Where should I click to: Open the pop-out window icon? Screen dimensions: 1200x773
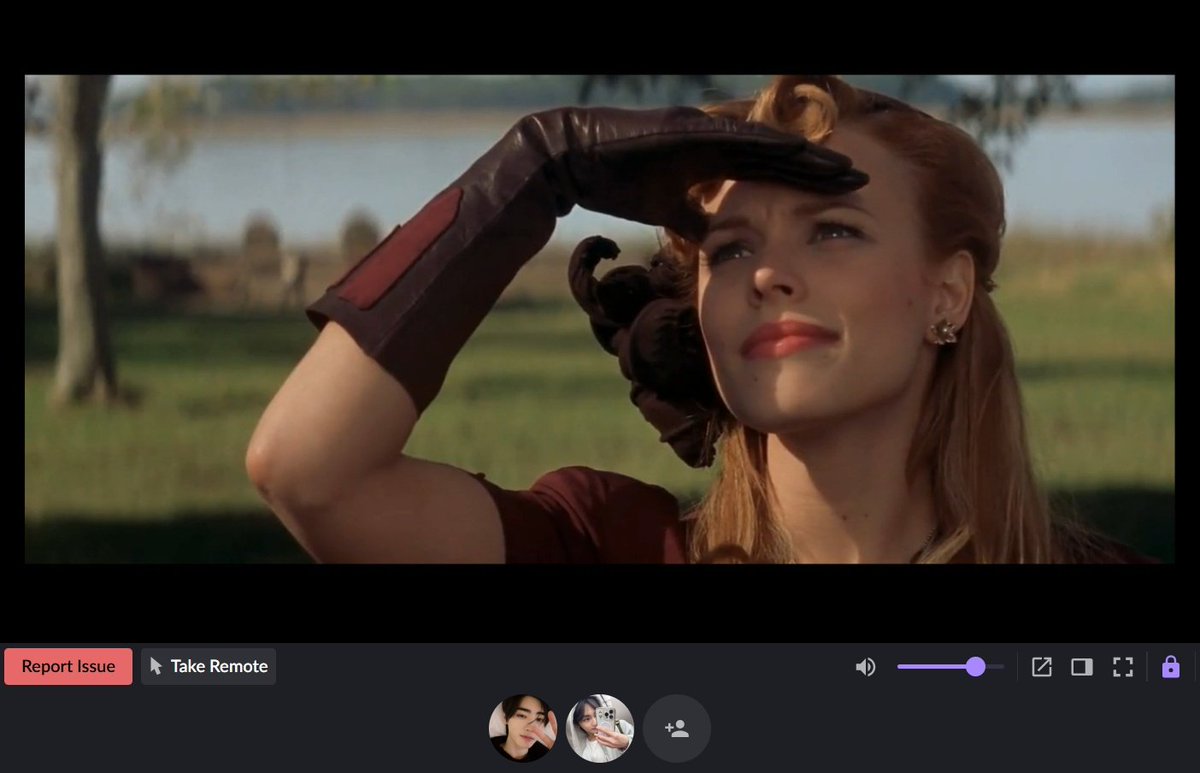1041,667
